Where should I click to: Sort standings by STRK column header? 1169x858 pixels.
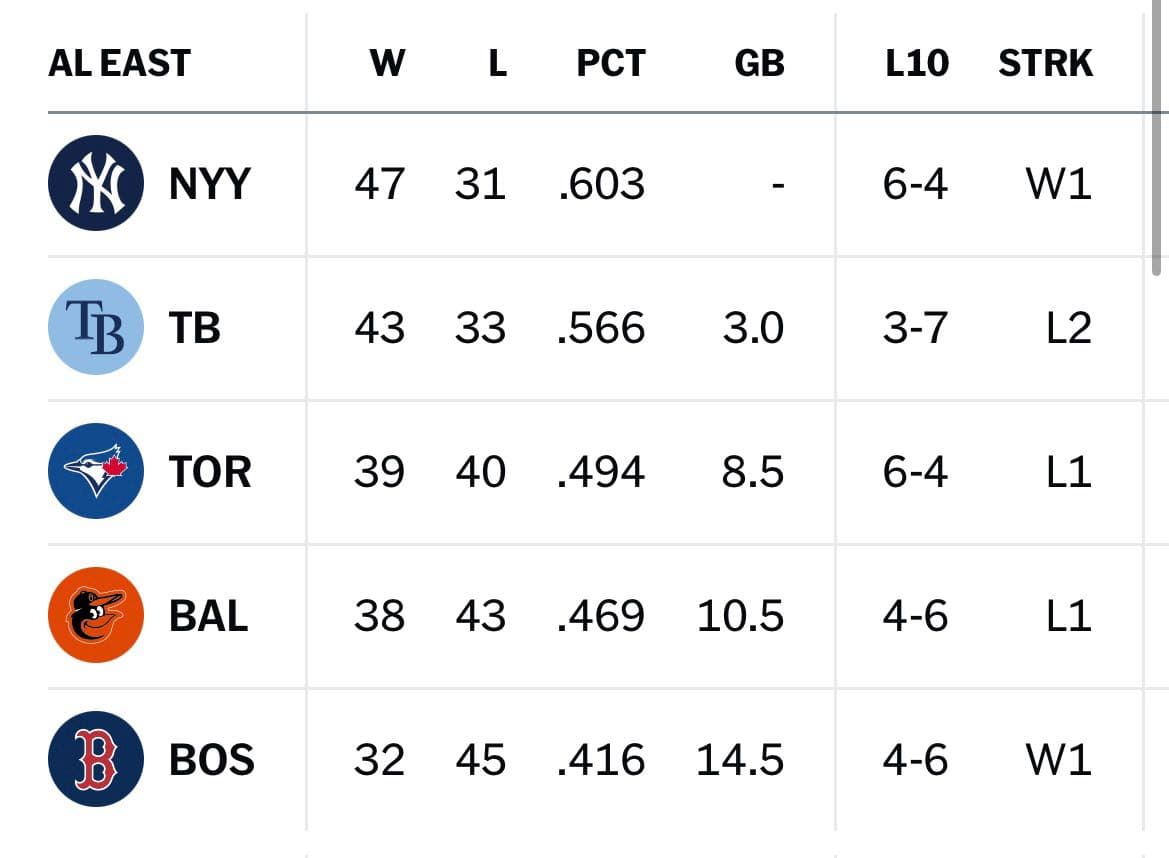coord(1045,63)
